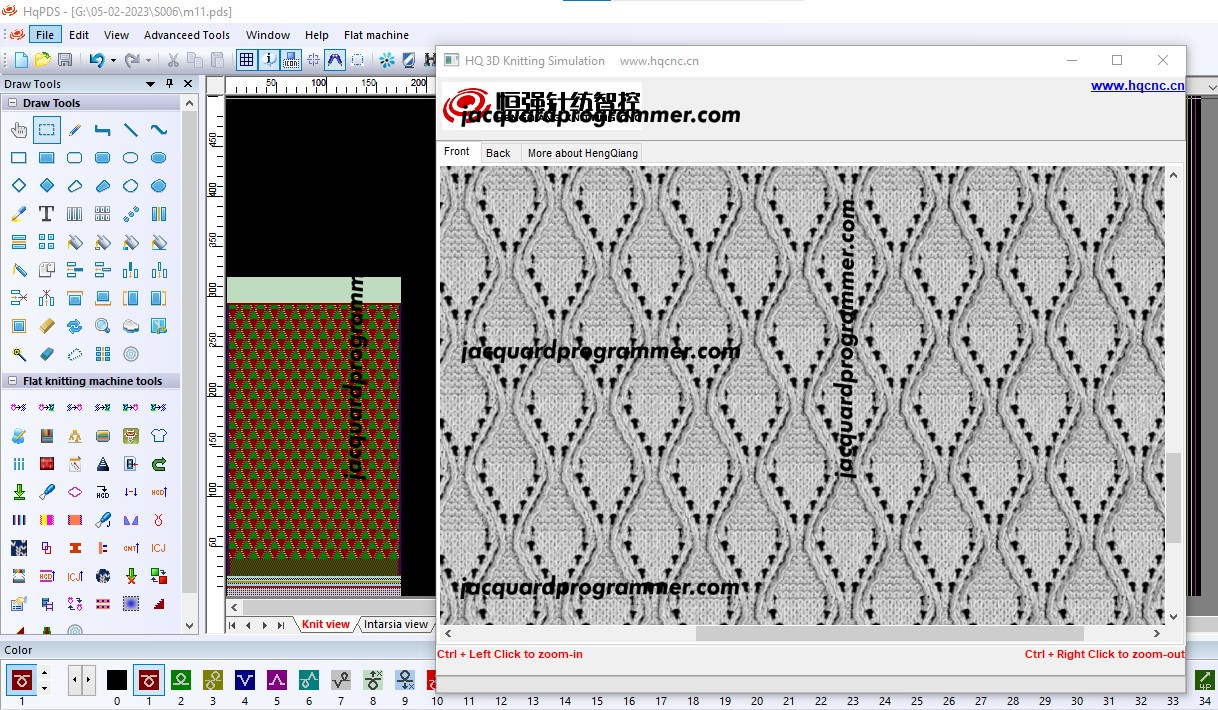
Task: Collapse the Flat knitting machine tools group
Action: coord(13,381)
